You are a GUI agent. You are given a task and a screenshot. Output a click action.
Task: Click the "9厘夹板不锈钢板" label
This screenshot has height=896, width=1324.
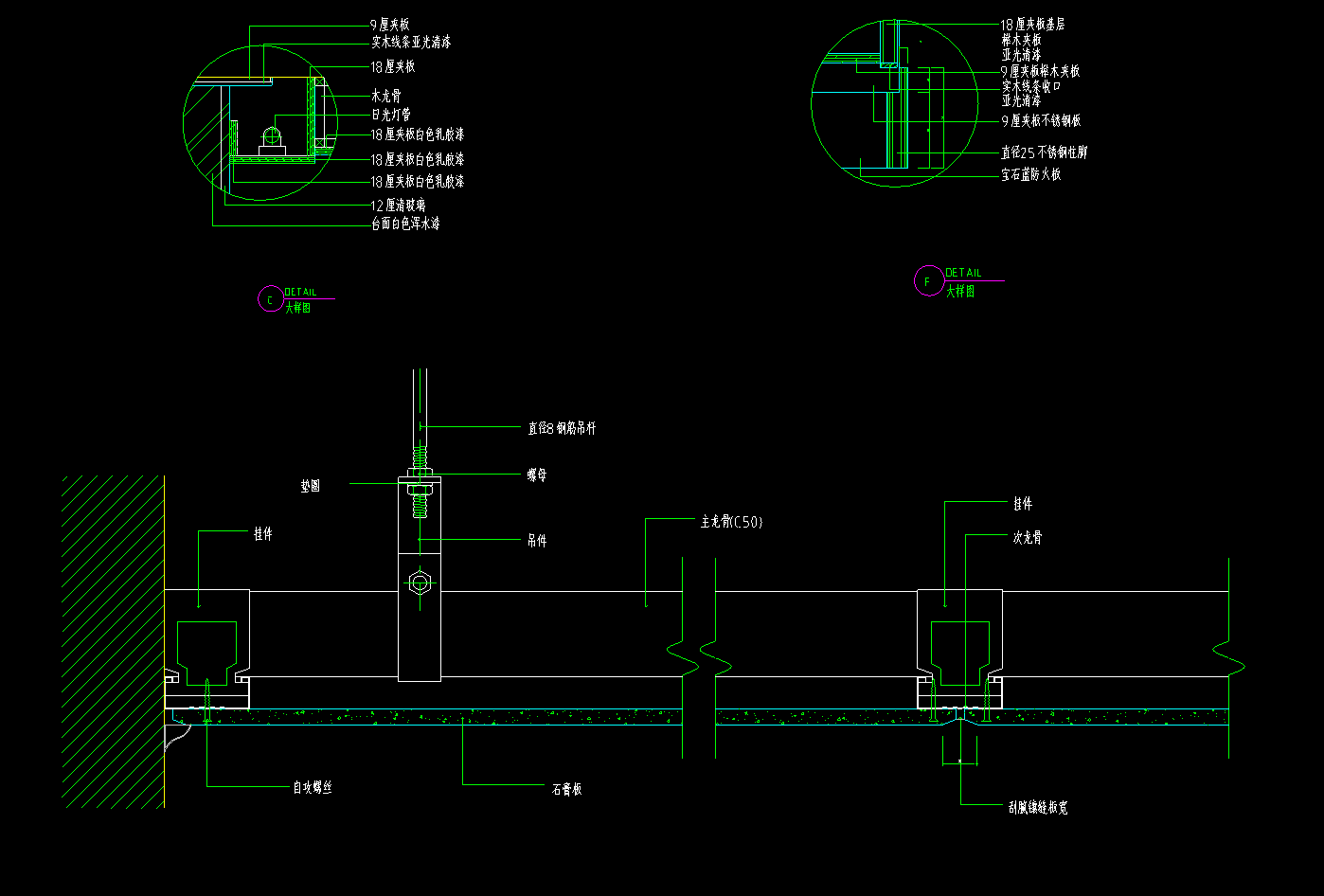[1042, 121]
